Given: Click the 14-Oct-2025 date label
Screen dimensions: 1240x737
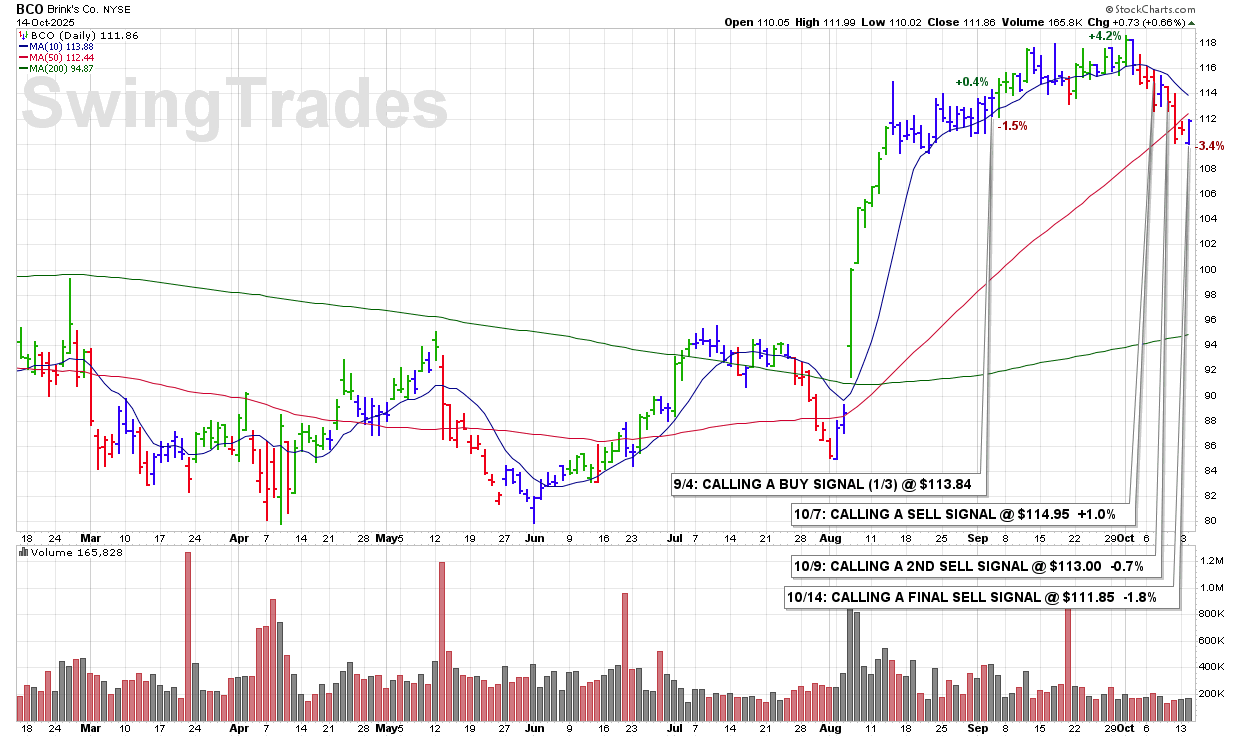Looking at the screenshot, I should coord(44,21).
